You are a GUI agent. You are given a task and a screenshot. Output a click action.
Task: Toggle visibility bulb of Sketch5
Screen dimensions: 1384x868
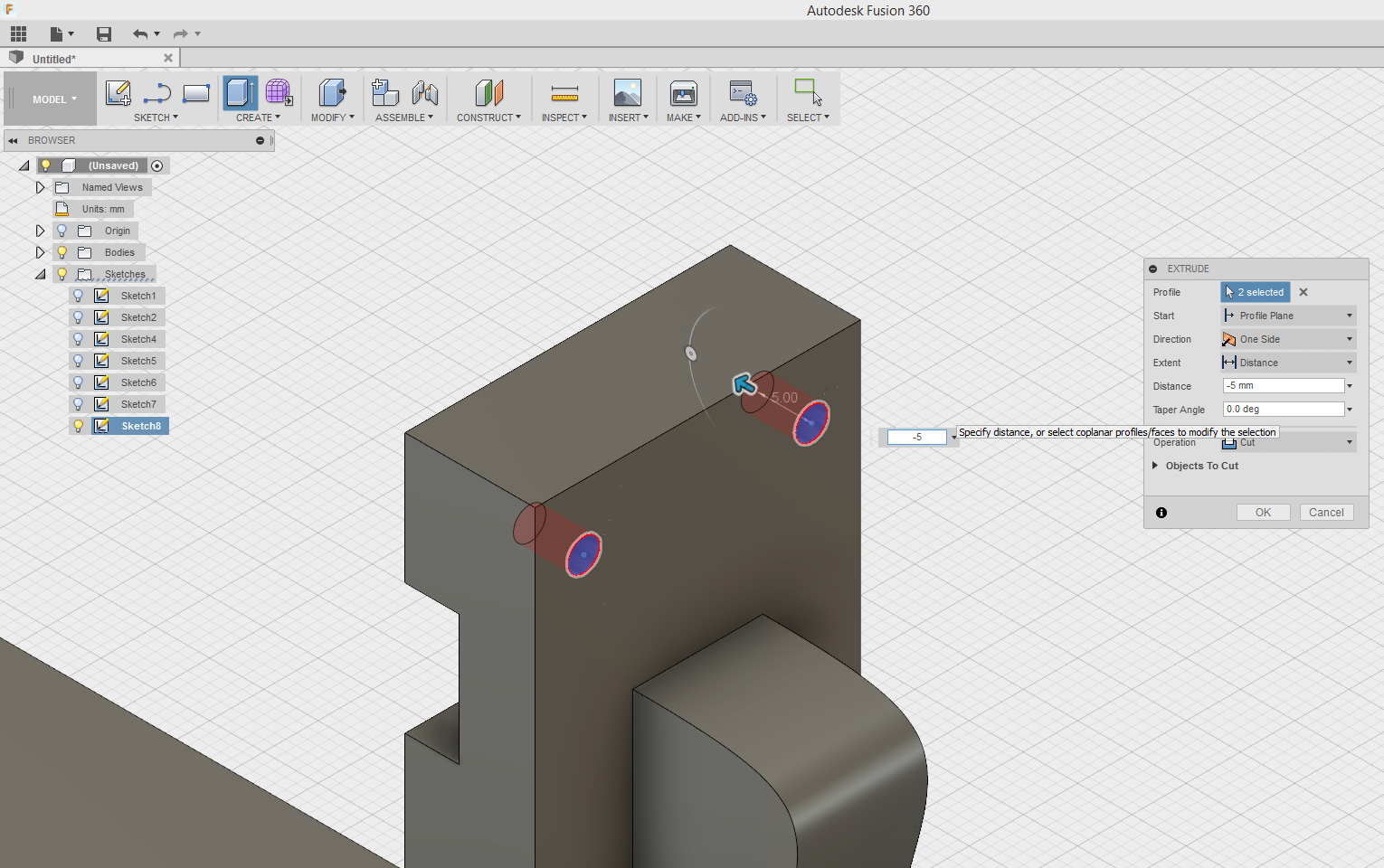pos(79,361)
